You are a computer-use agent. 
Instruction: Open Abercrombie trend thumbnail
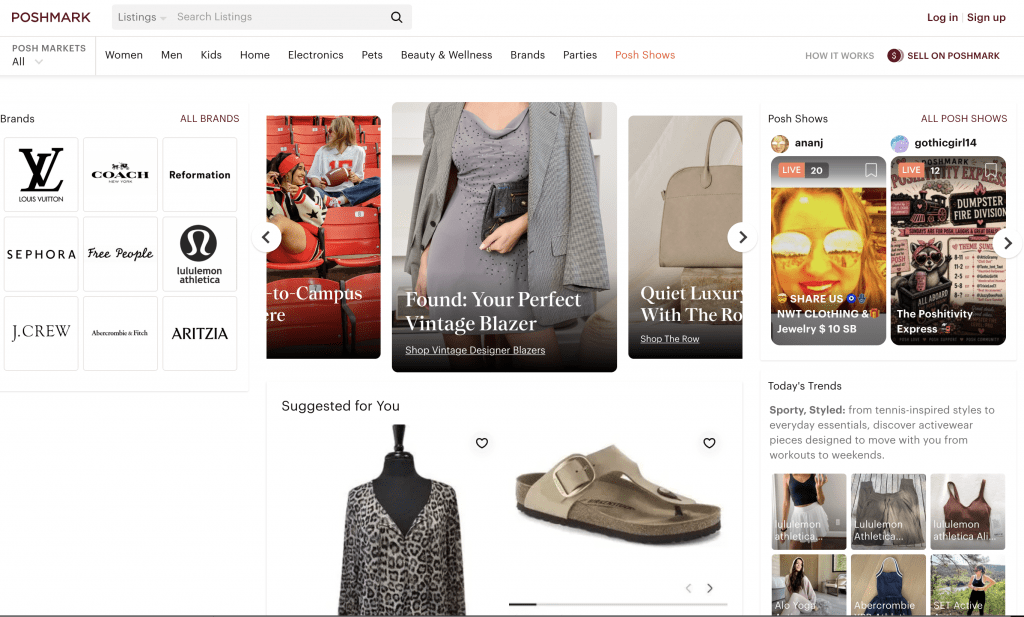[x=888, y=584]
